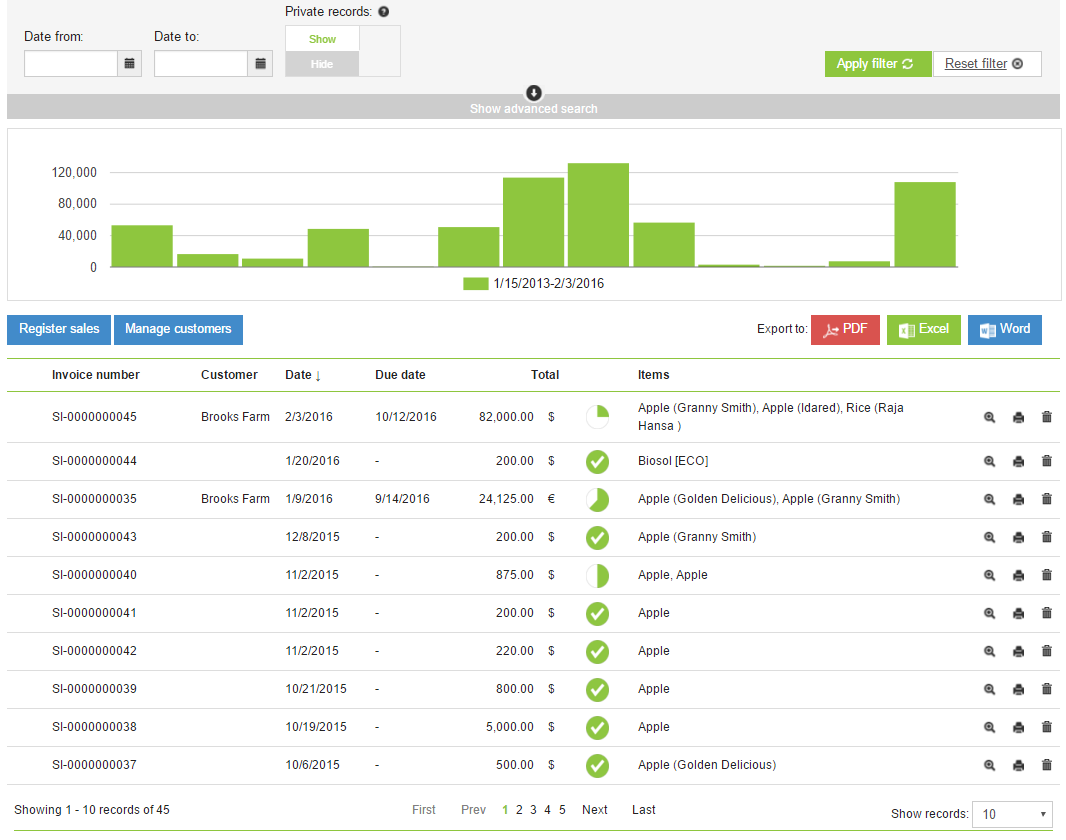Click the Date from input field
Screen dimensions: 1066x840
(71, 64)
